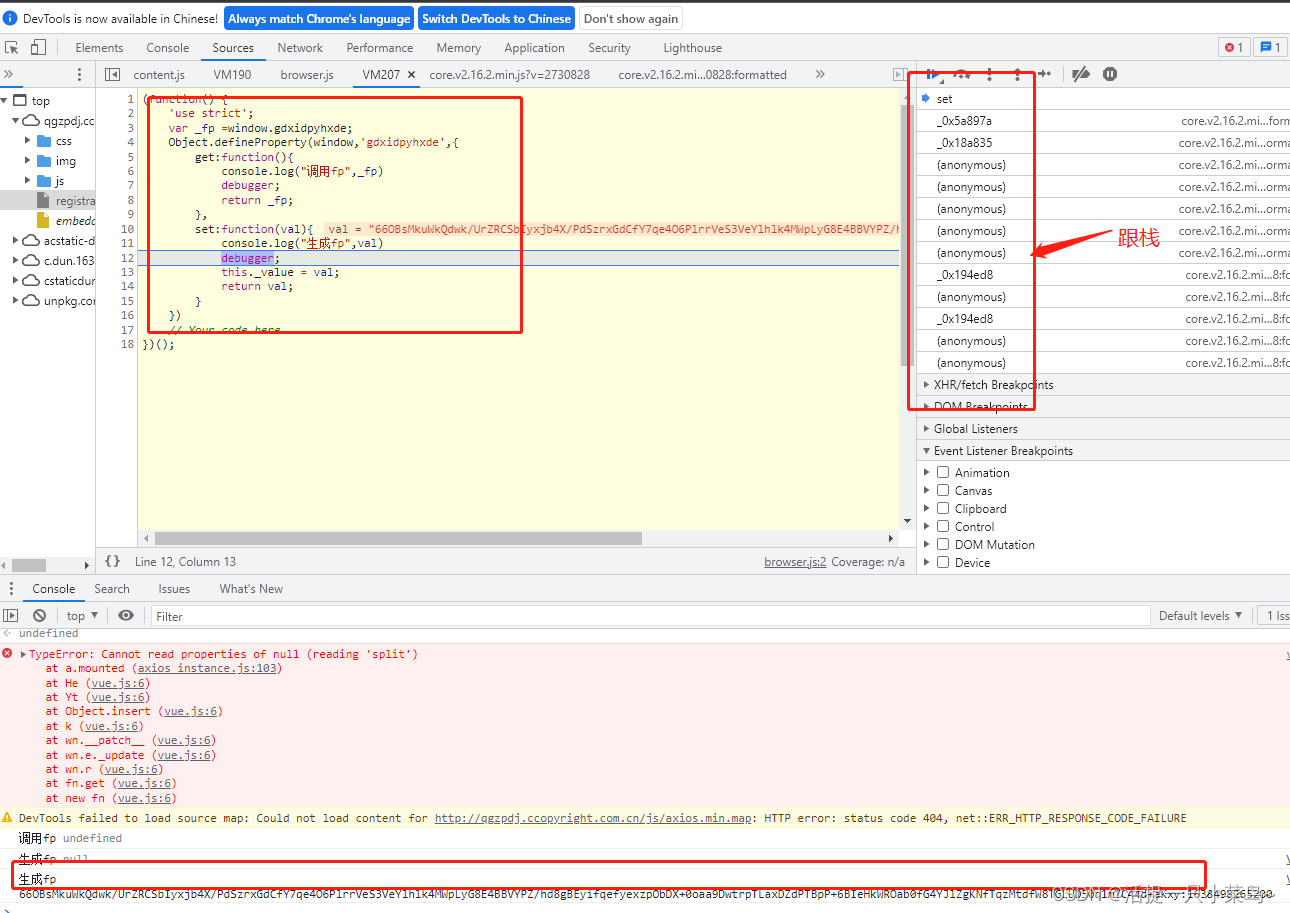This screenshot has width=1290, height=913.
Task: Click the inspect element picker icon
Action: [x=12, y=47]
